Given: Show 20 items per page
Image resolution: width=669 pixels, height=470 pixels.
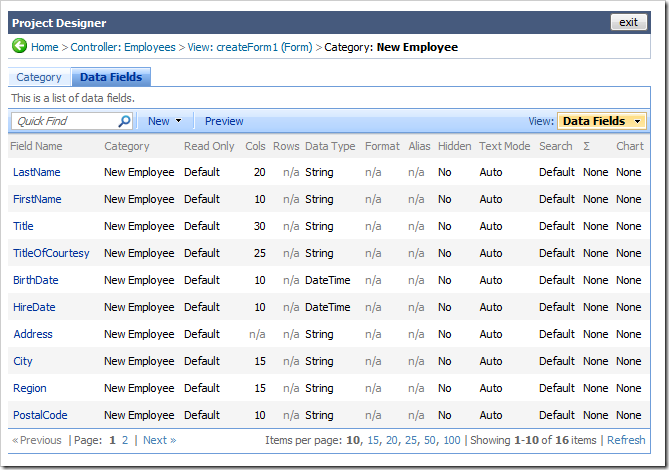Looking at the screenshot, I should pyautogui.click(x=392, y=440).
